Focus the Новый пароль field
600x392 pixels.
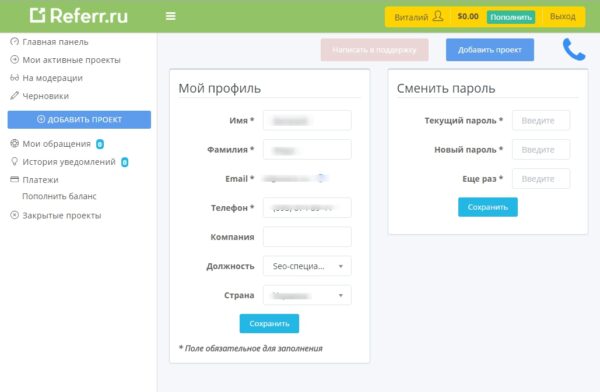pos(541,150)
